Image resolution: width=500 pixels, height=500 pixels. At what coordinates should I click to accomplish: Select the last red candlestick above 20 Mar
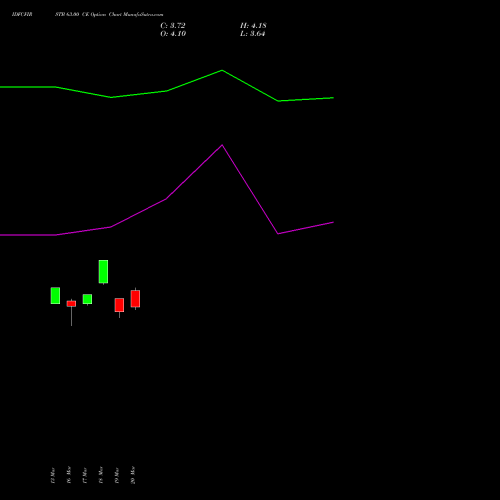pos(135,298)
